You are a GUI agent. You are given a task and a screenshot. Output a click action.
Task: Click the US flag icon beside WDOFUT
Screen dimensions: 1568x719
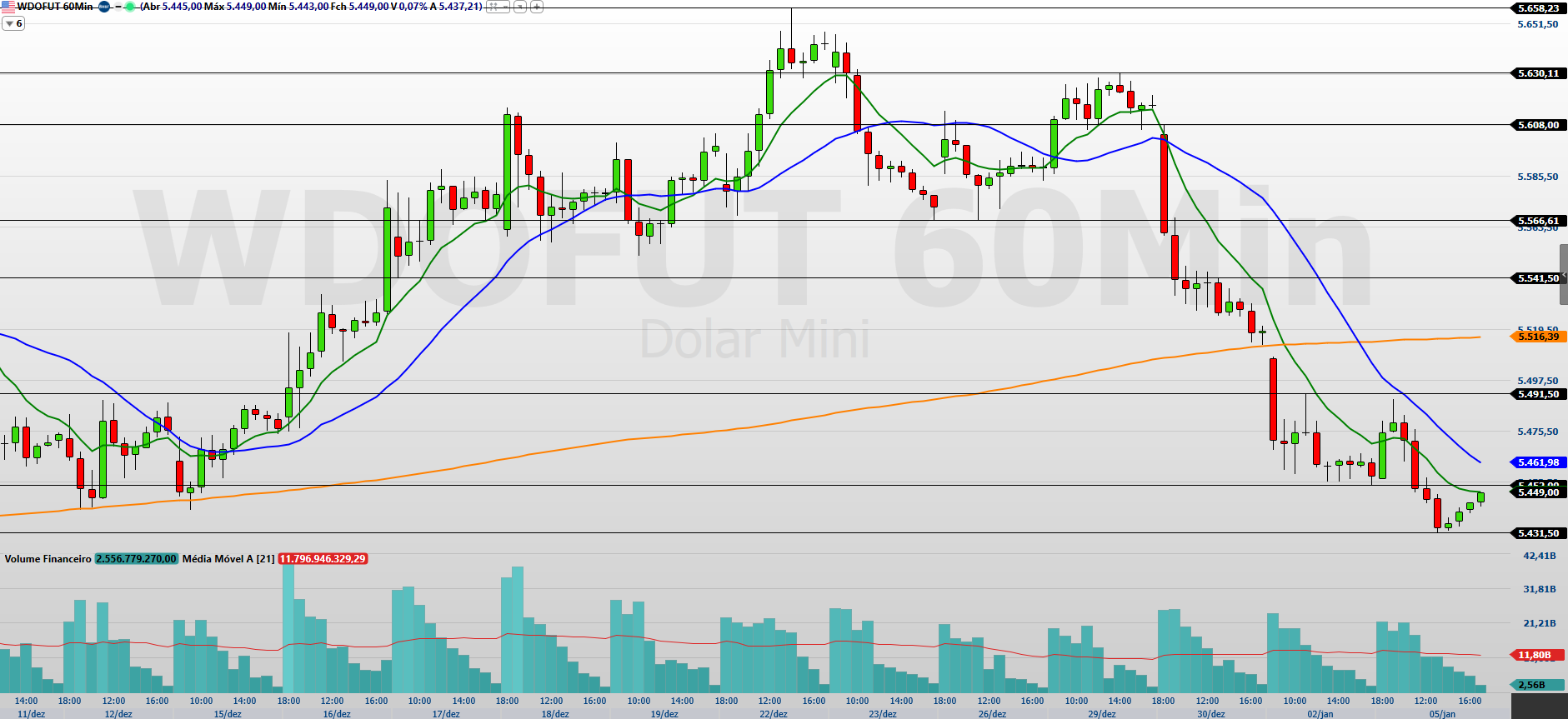coord(8,7)
